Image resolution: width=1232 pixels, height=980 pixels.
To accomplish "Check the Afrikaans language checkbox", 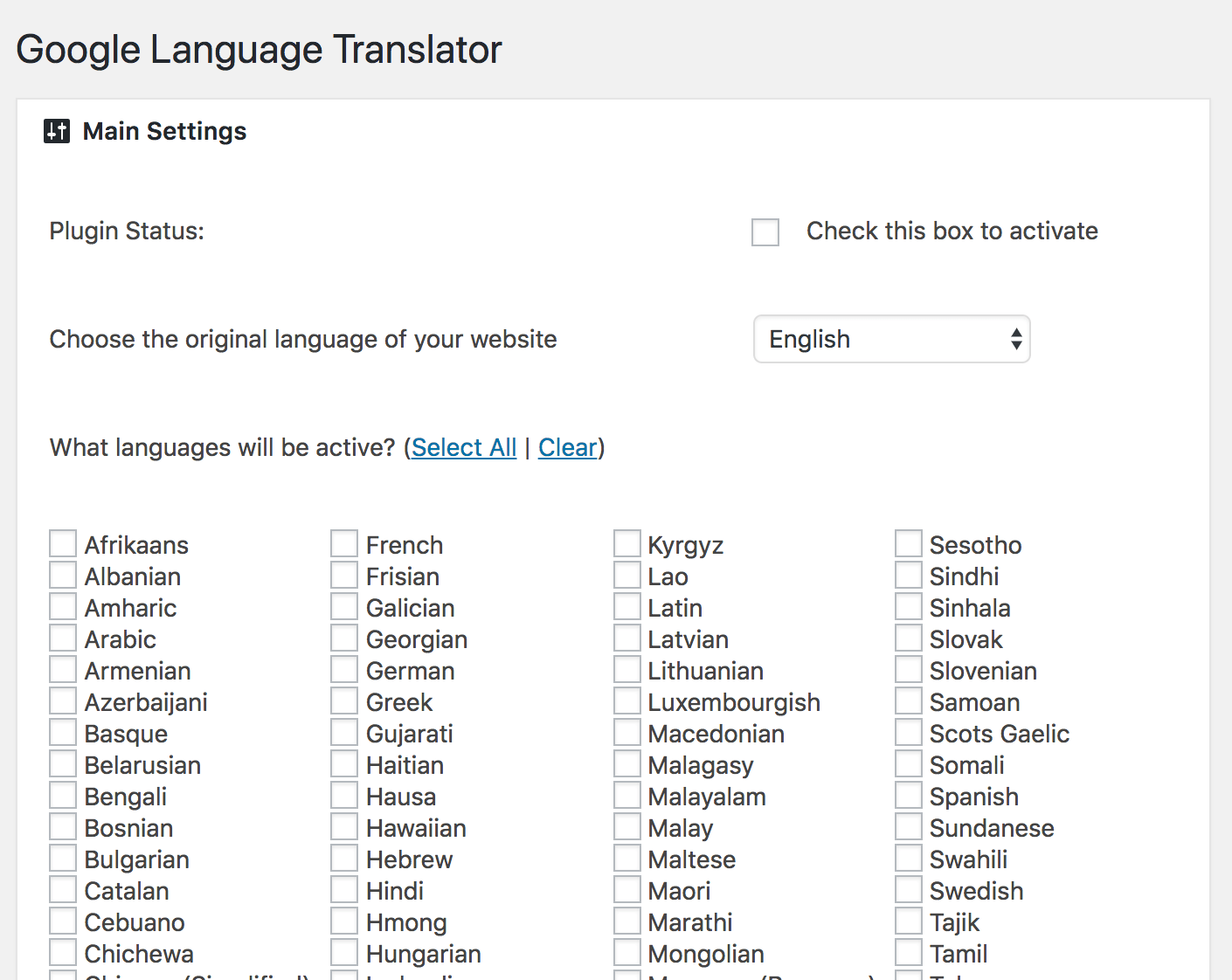I will point(63,543).
